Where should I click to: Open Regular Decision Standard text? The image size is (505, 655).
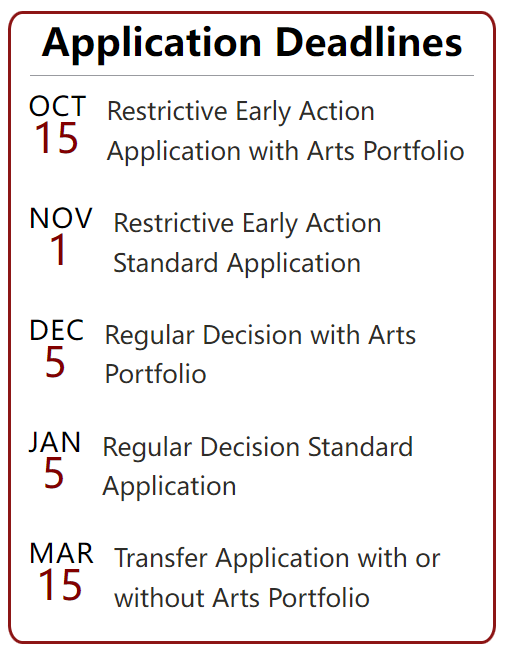click(258, 447)
